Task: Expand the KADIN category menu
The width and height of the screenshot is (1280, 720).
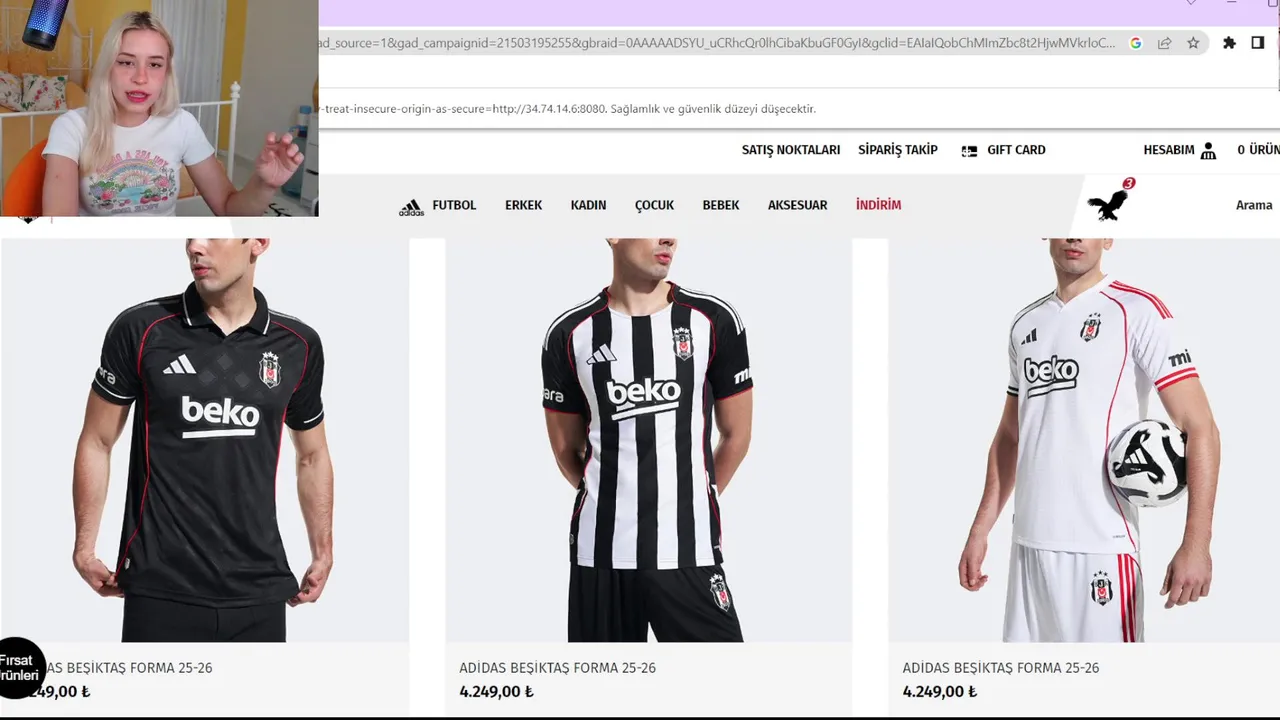Action: click(x=588, y=205)
